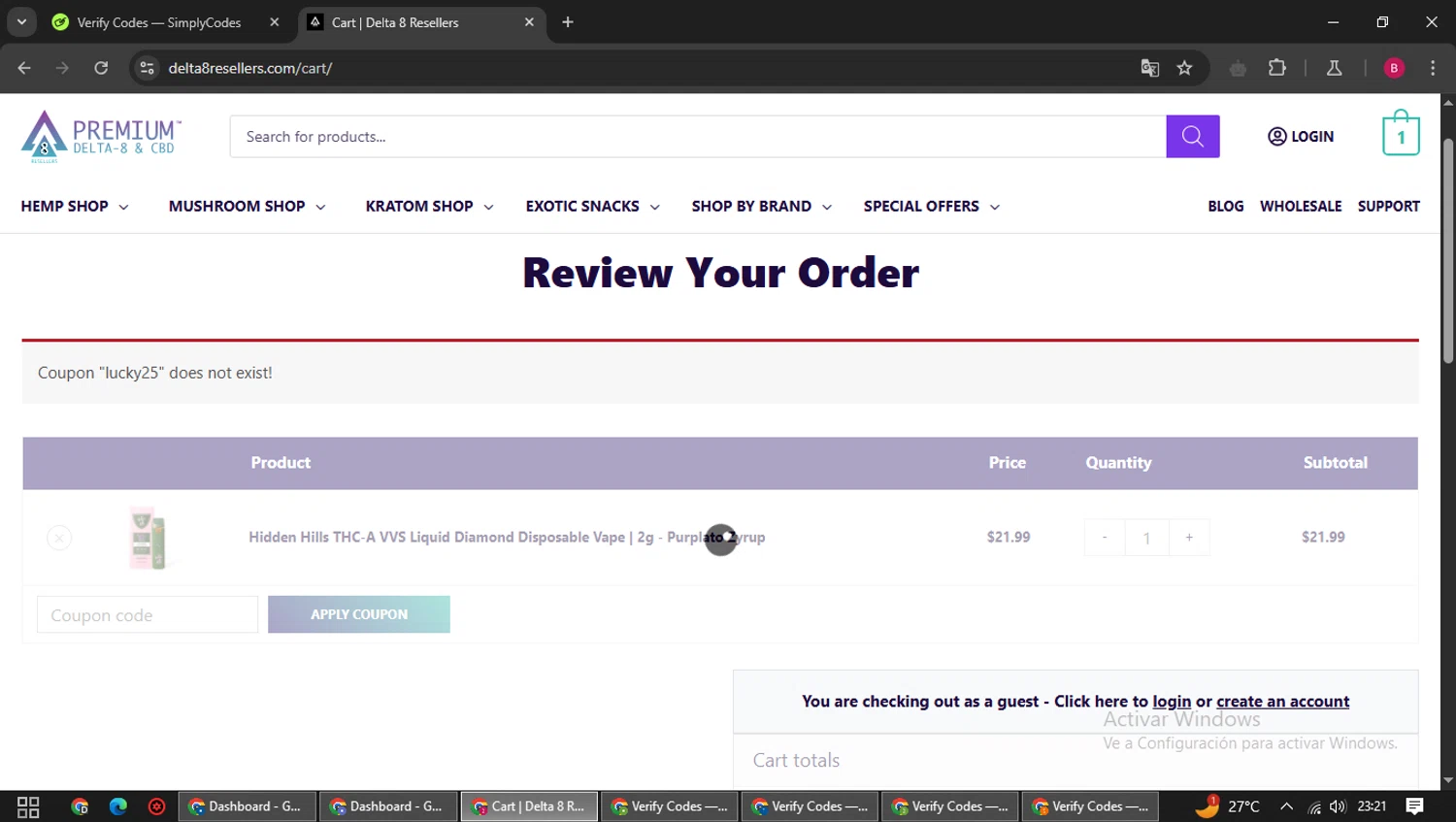Increase quantity with the plus button
This screenshot has width=1456, height=822.
[1189, 538]
